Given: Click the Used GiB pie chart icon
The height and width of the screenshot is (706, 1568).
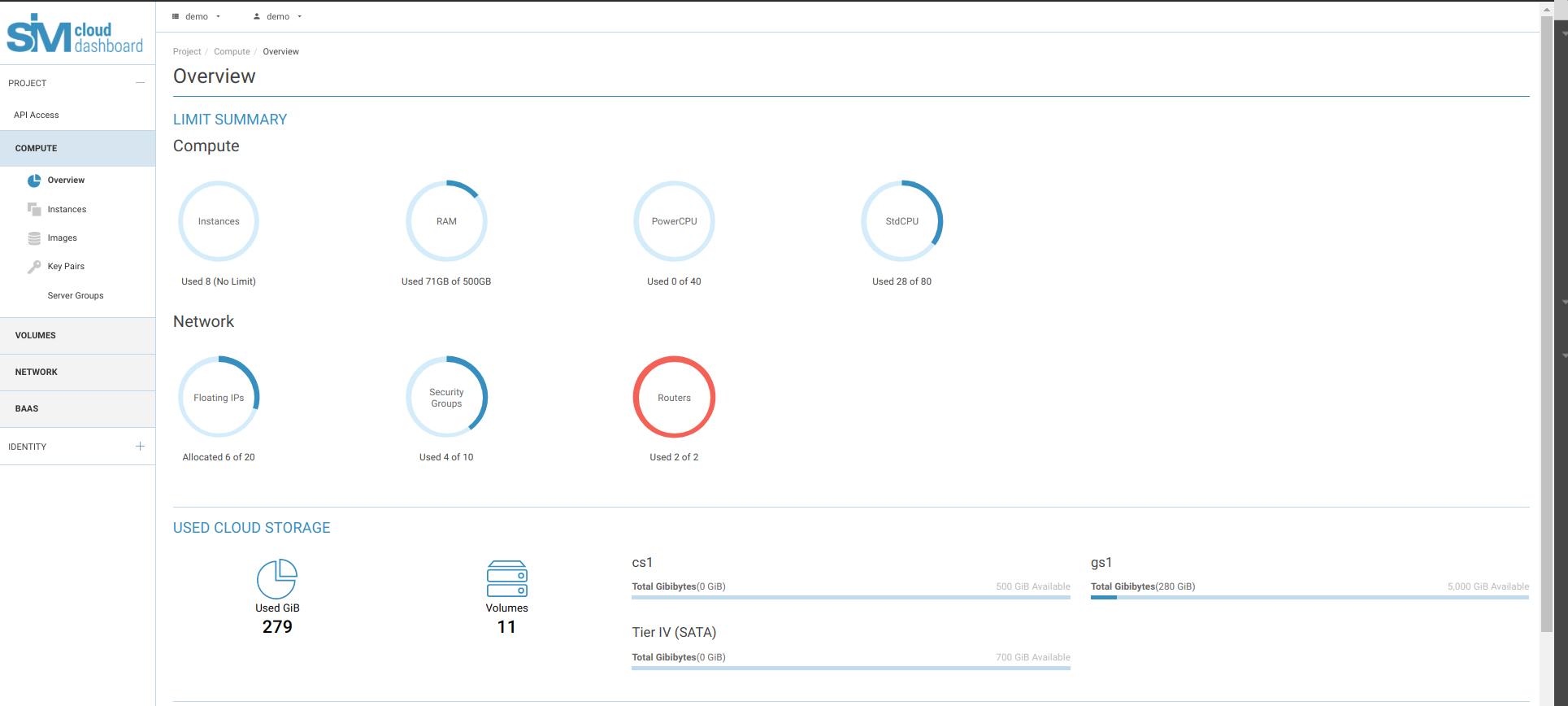Looking at the screenshot, I should [x=277, y=578].
